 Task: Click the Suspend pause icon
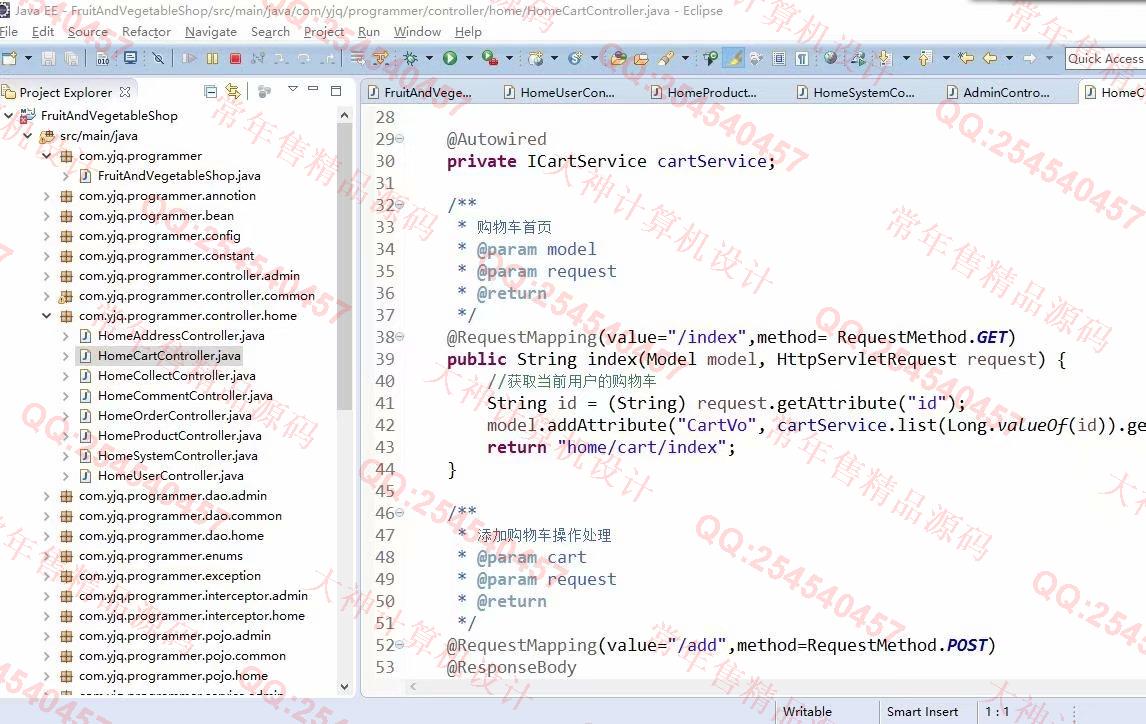pyautogui.click(x=212, y=59)
